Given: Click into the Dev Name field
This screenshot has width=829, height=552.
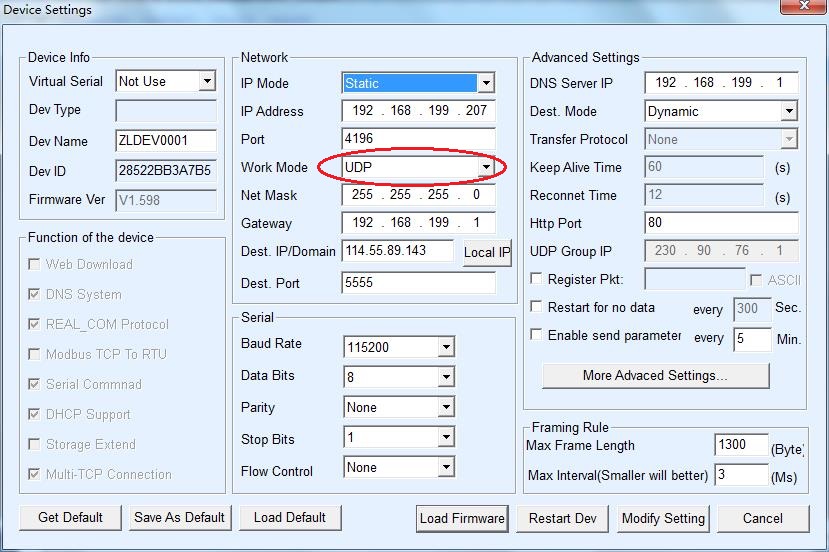Looking at the screenshot, I should click(x=166, y=141).
